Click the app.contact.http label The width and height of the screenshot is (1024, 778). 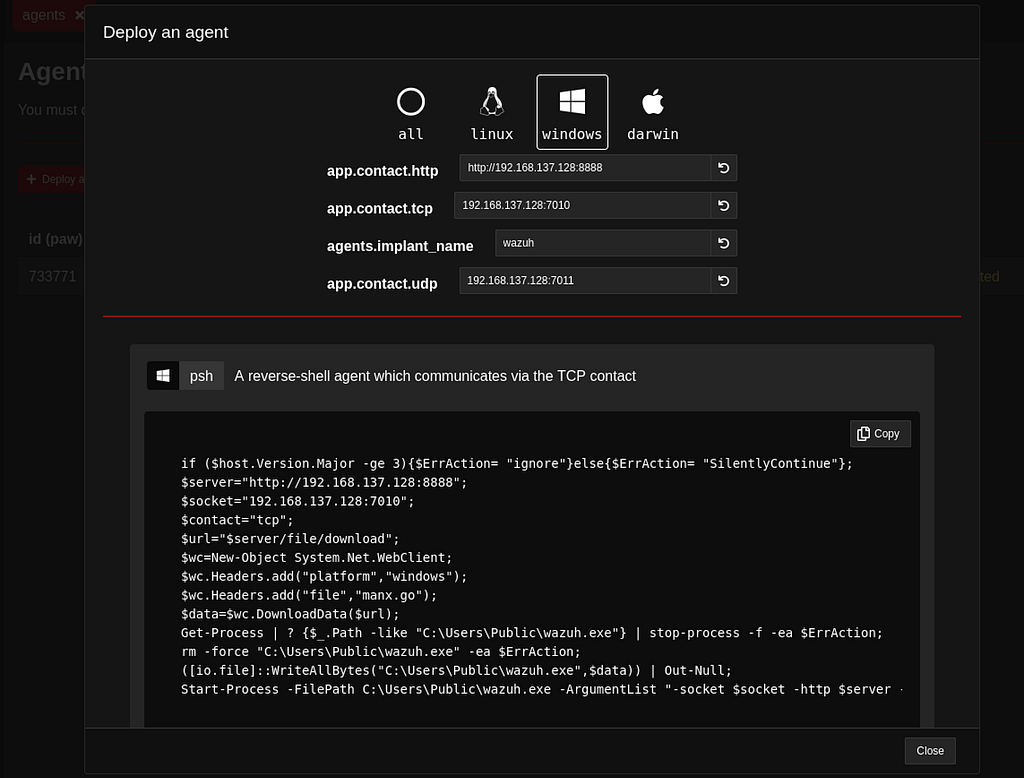(x=382, y=171)
